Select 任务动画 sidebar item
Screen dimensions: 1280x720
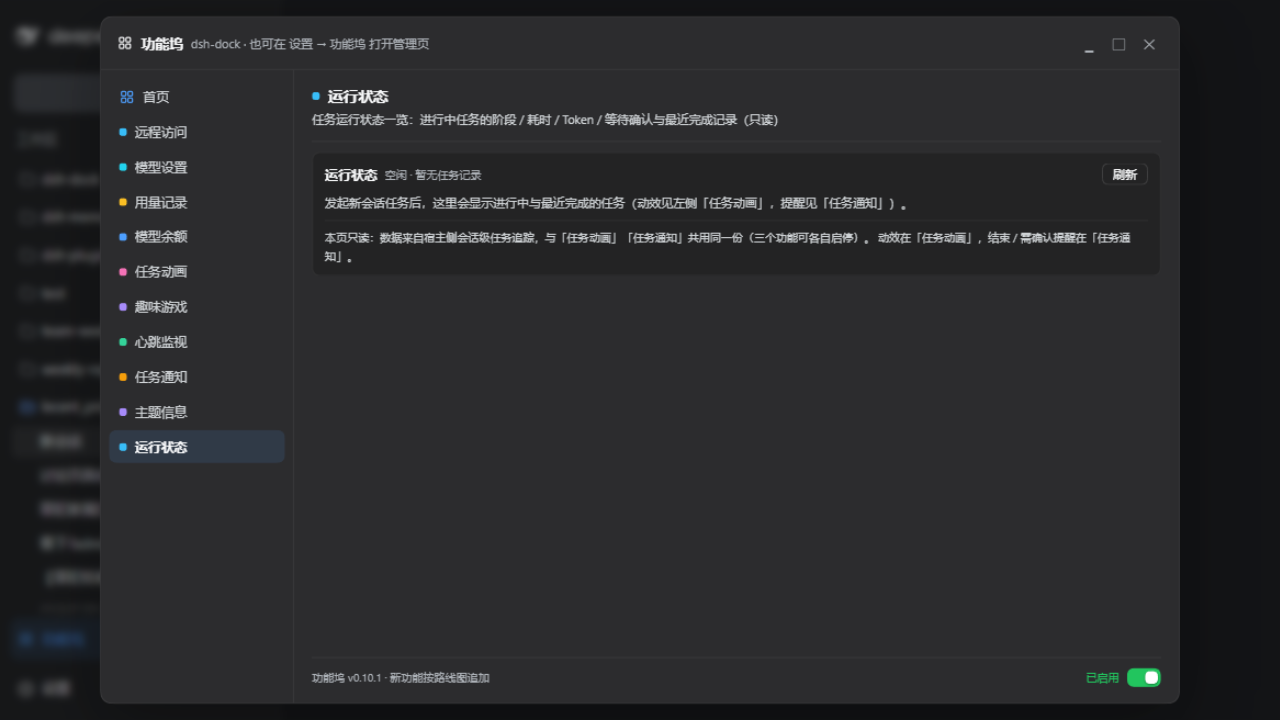click(x=197, y=272)
